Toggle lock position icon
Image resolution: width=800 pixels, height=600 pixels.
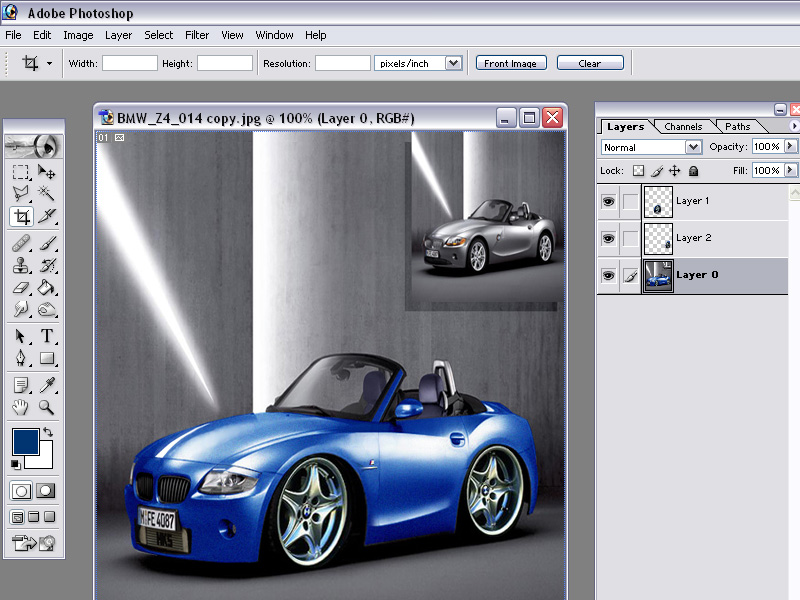[674, 170]
